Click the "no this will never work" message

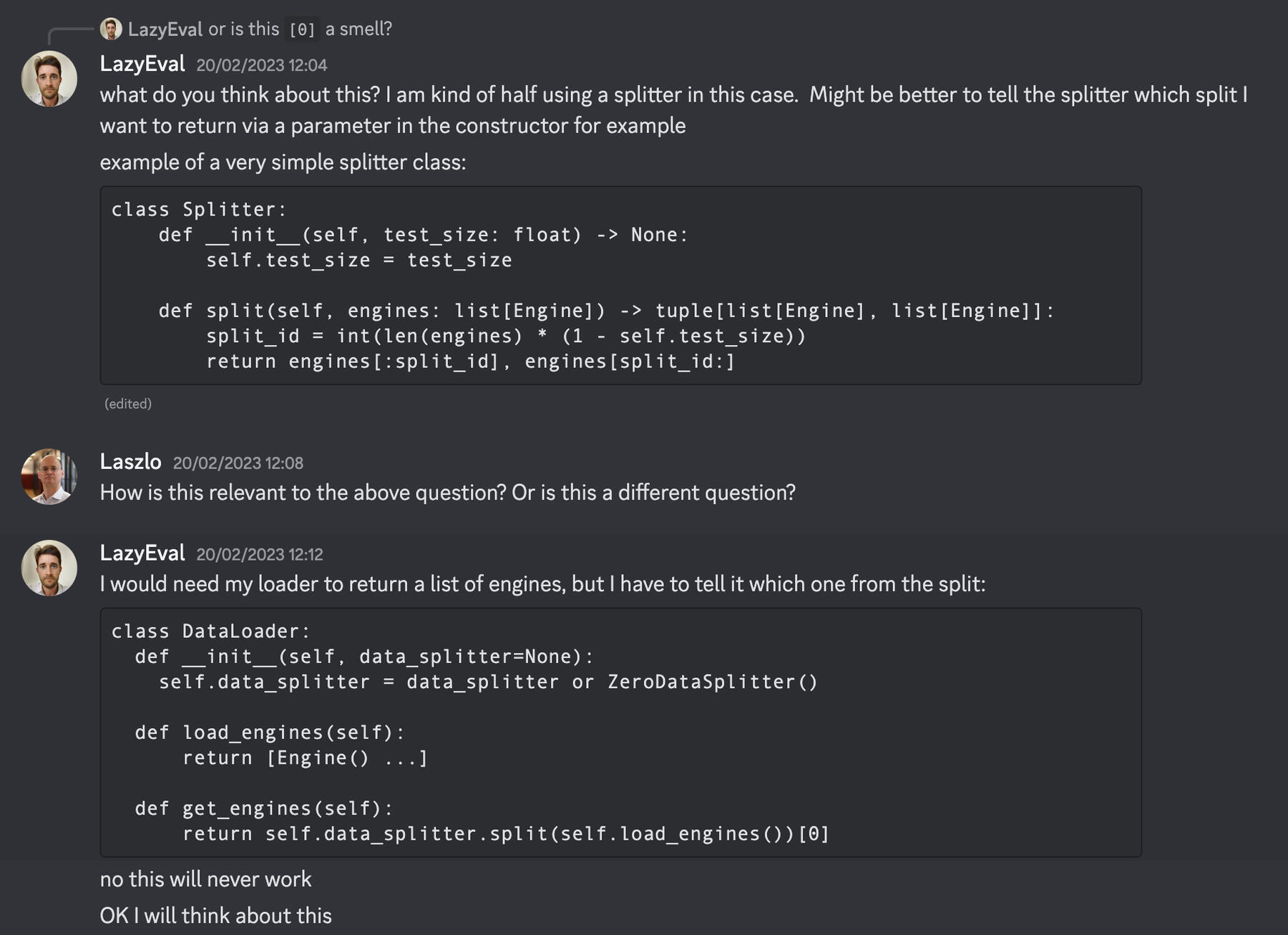(x=205, y=879)
